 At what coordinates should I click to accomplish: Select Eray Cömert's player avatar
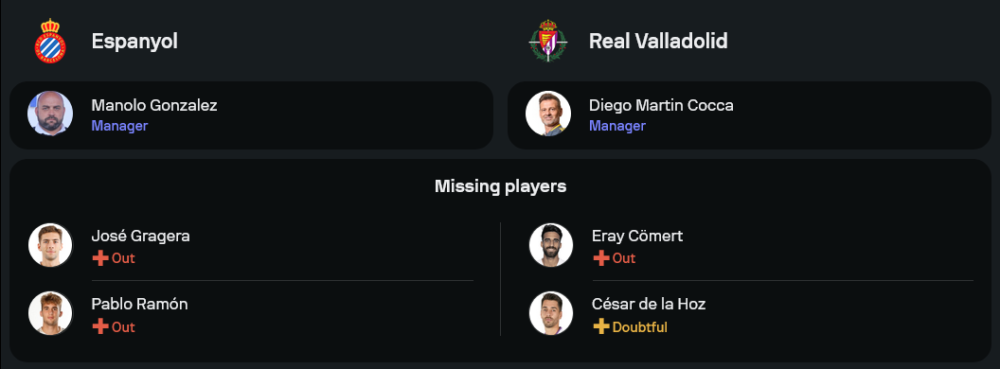tap(551, 245)
